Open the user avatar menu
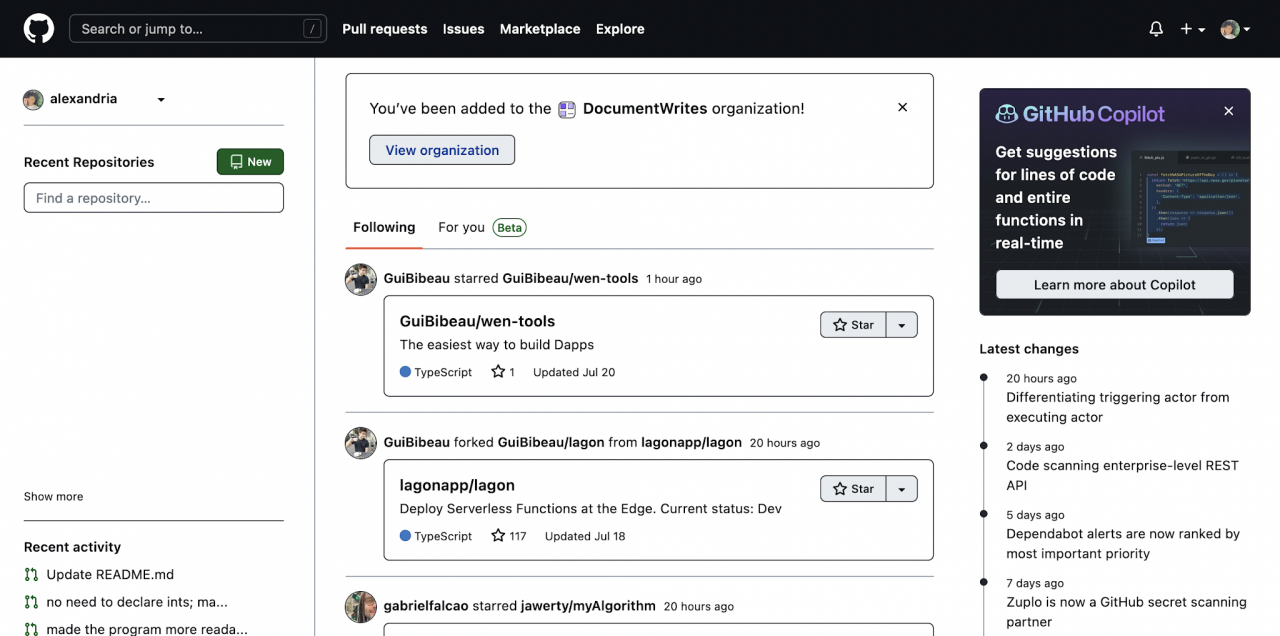 click(1235, 29)
